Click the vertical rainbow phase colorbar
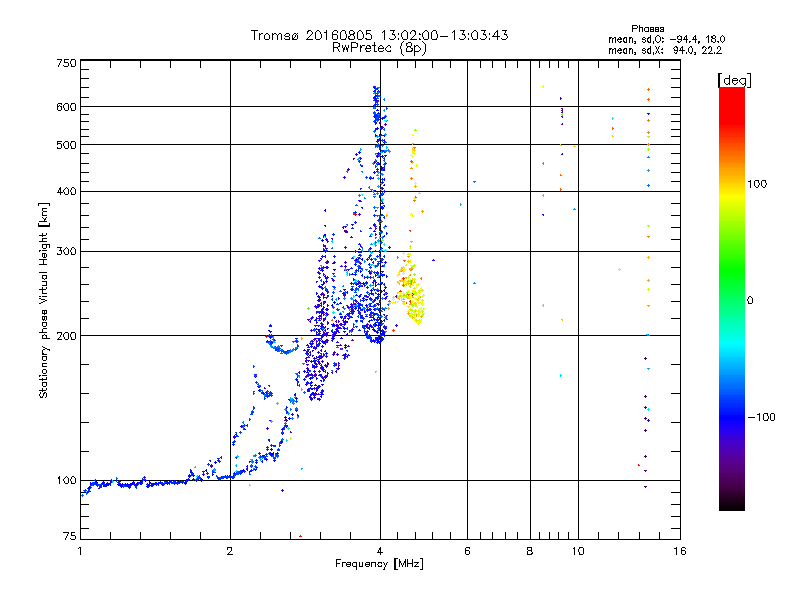The width and height of the screenshot is (800, 600). click(732, 299)
